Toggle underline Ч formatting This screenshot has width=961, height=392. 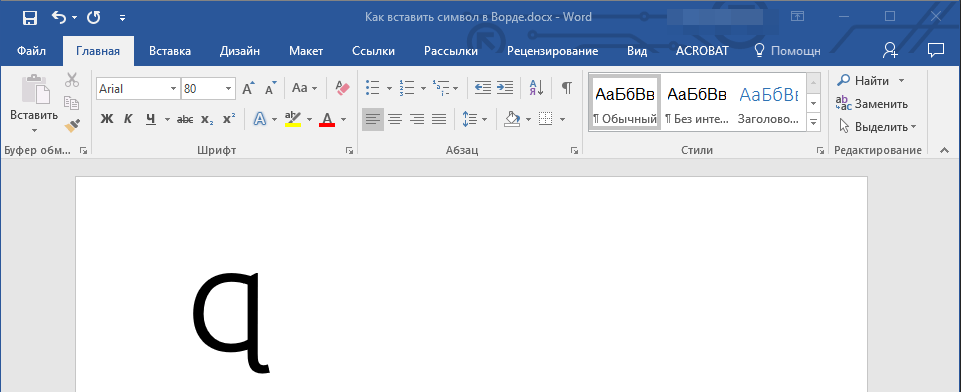click(x=151, y=119)
